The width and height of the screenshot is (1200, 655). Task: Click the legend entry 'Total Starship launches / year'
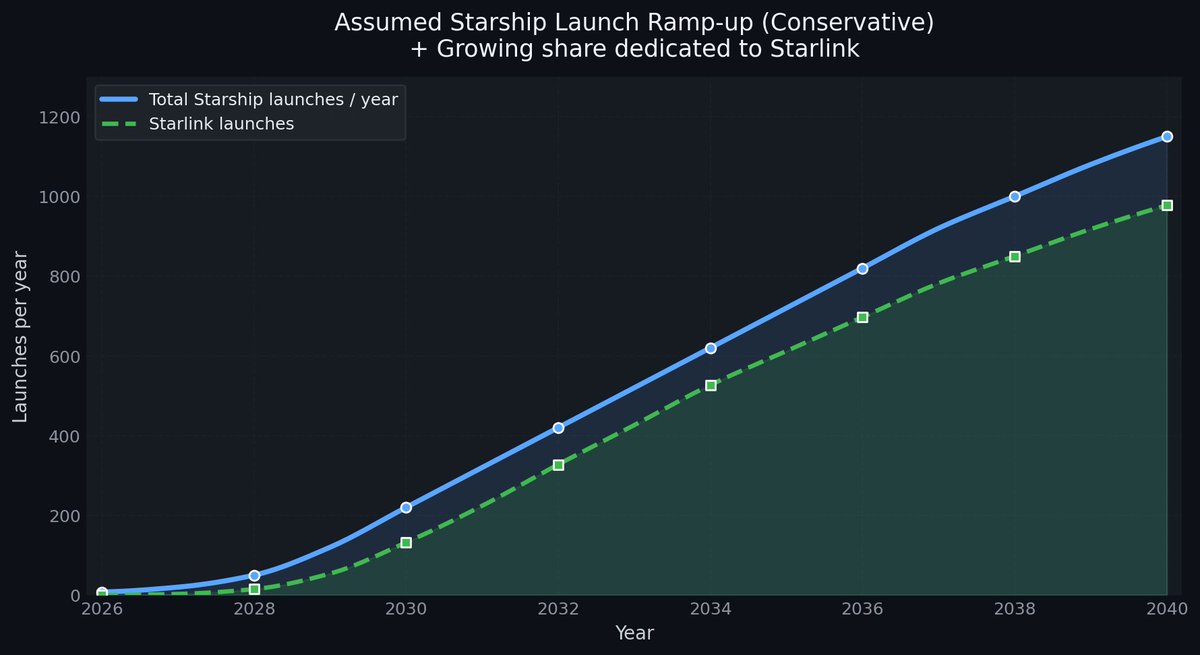pos(274,99)
